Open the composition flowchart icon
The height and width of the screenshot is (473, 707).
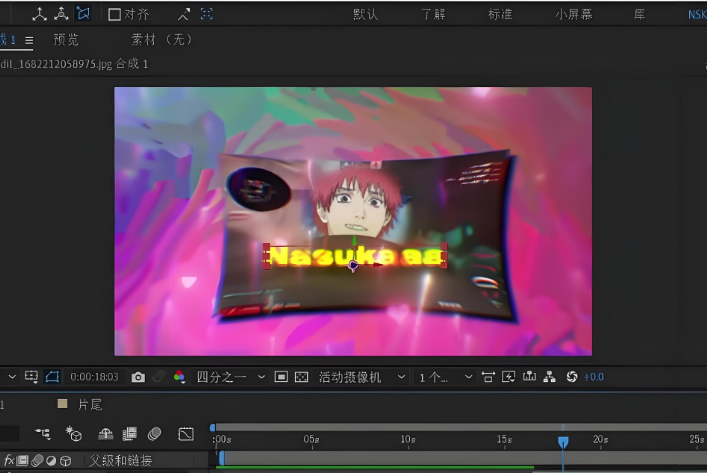(x=550, y=377)
